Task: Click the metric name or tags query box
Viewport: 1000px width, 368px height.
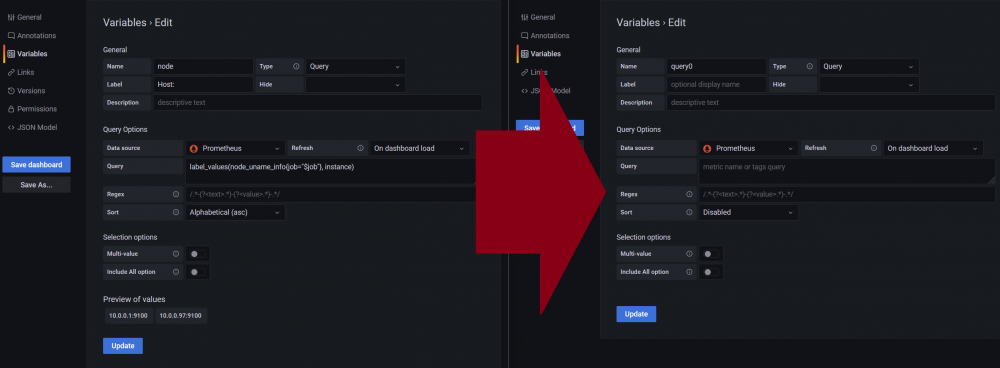Action: click(847, 171)
